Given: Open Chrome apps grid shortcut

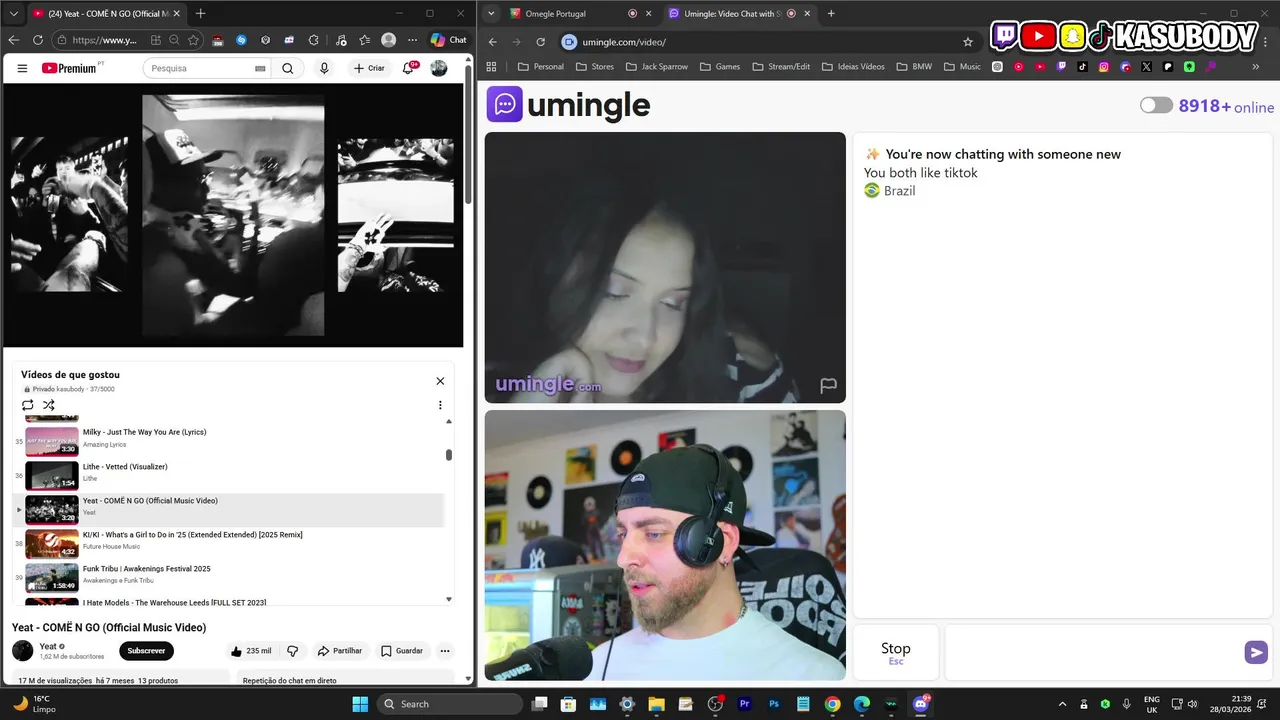Looking at the screenshot, I should pyautogui.click(x=491, y=67).
